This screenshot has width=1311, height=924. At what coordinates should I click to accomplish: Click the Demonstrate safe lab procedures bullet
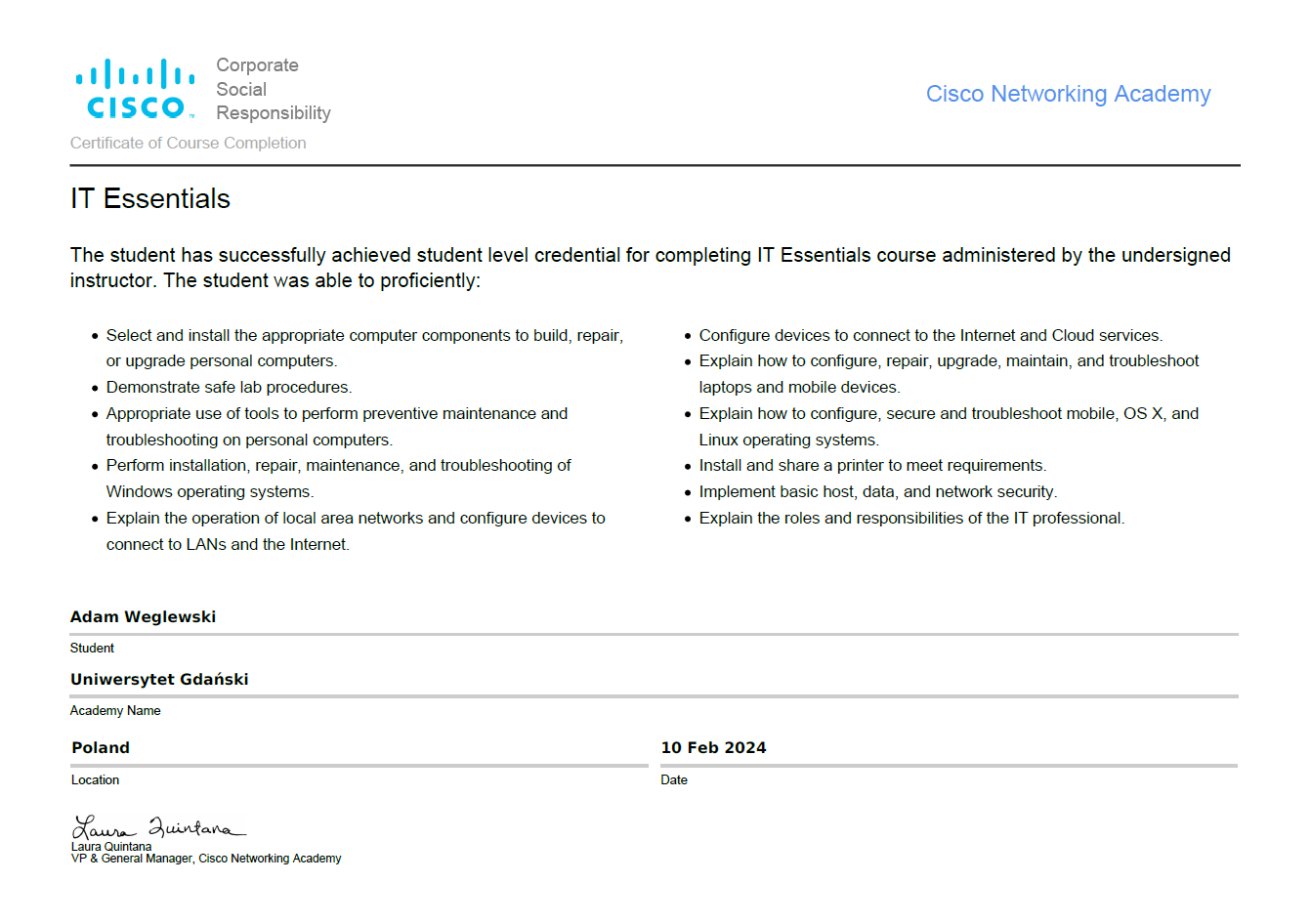click(229, 387)
